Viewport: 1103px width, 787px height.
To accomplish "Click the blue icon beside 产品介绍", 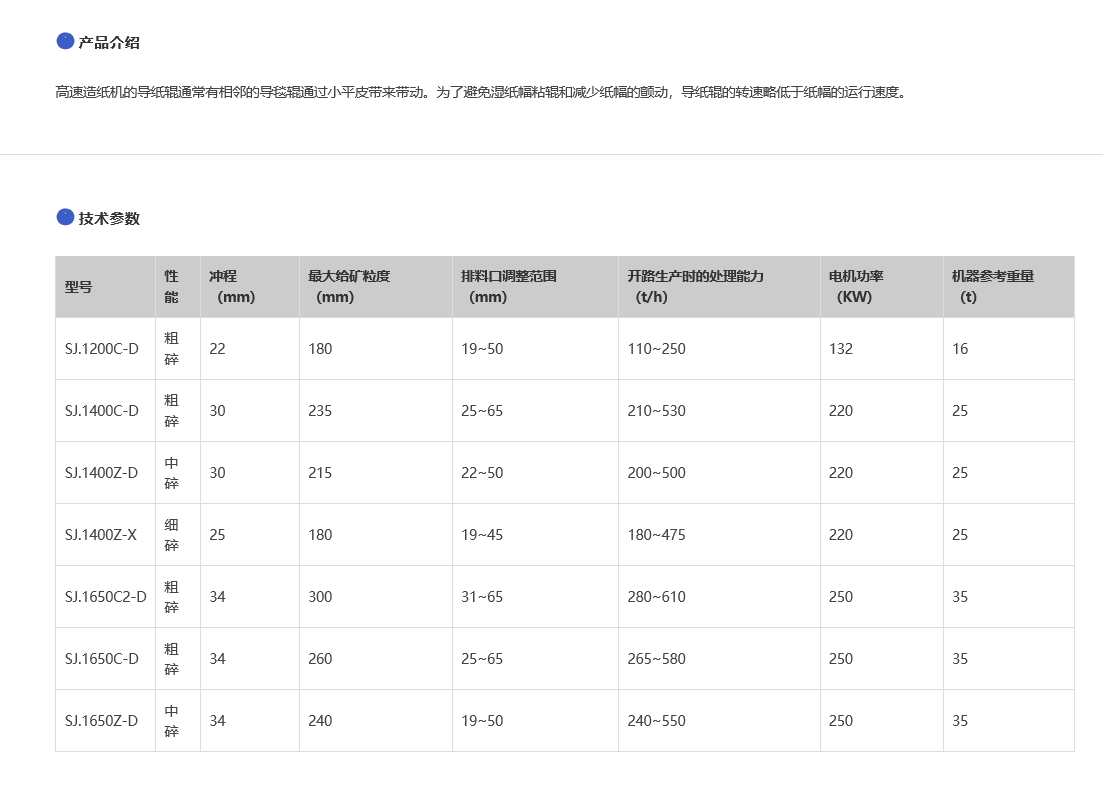I will click(65, 41).
